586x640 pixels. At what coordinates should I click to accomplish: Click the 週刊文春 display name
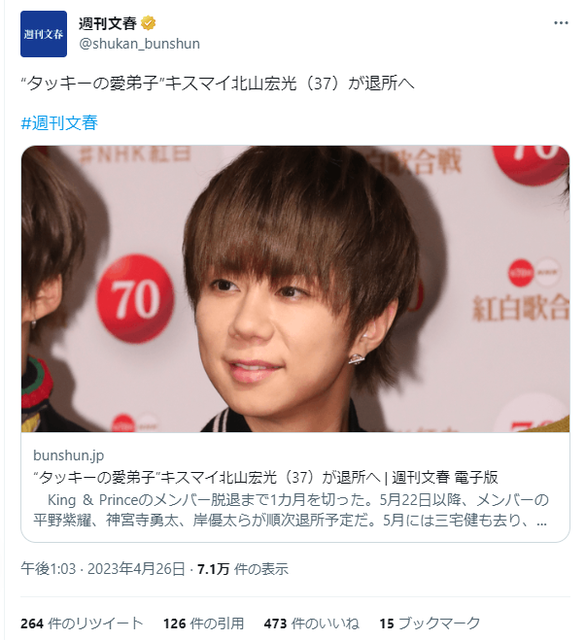pos(107,23)
